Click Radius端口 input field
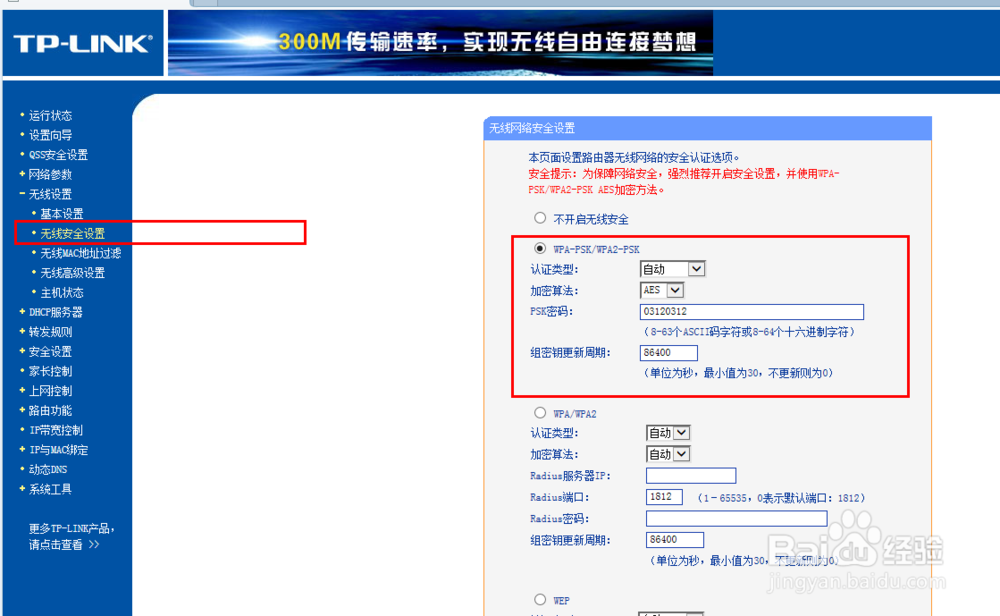 [x=664, y=497]
